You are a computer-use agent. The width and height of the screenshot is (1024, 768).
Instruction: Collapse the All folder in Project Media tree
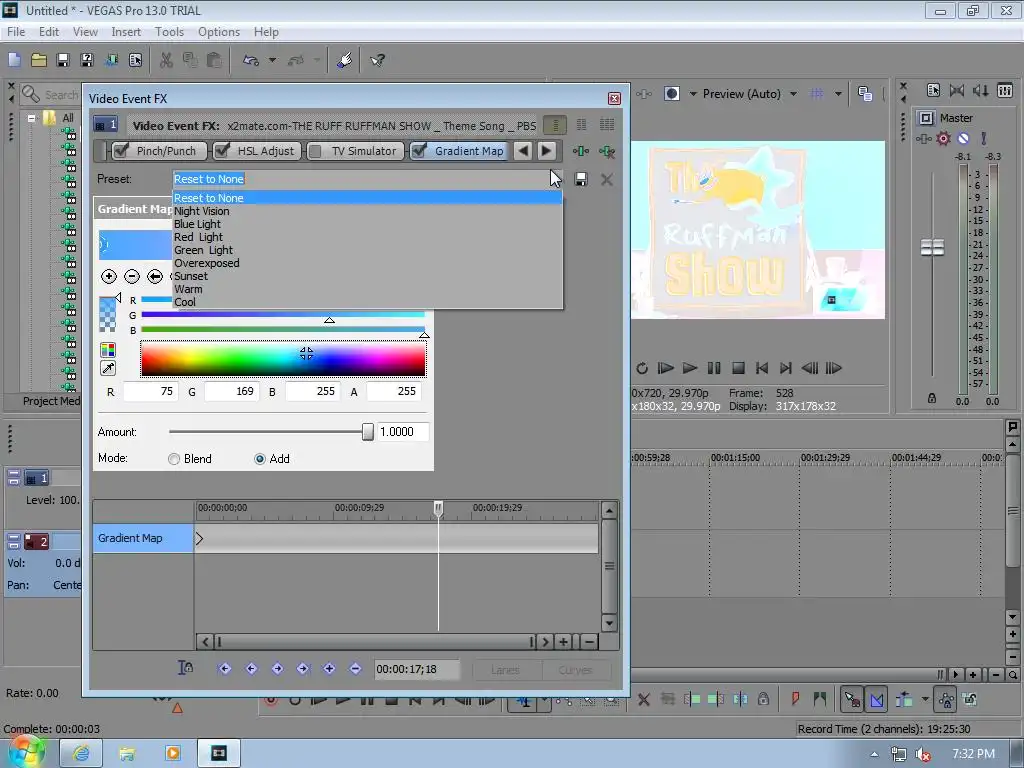[31, 118]
